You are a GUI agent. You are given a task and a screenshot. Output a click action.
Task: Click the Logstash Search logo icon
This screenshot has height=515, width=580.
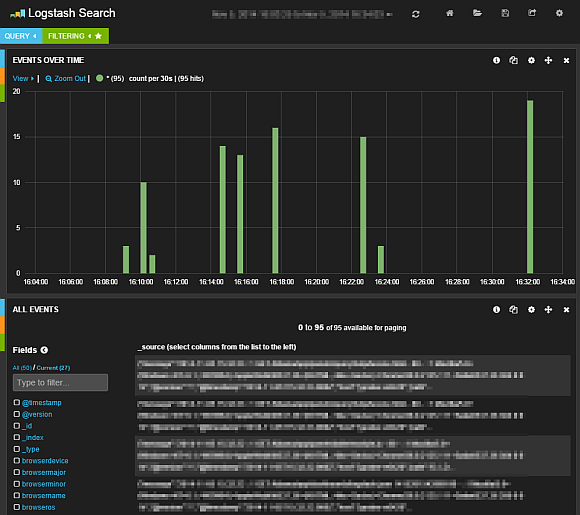17,14
